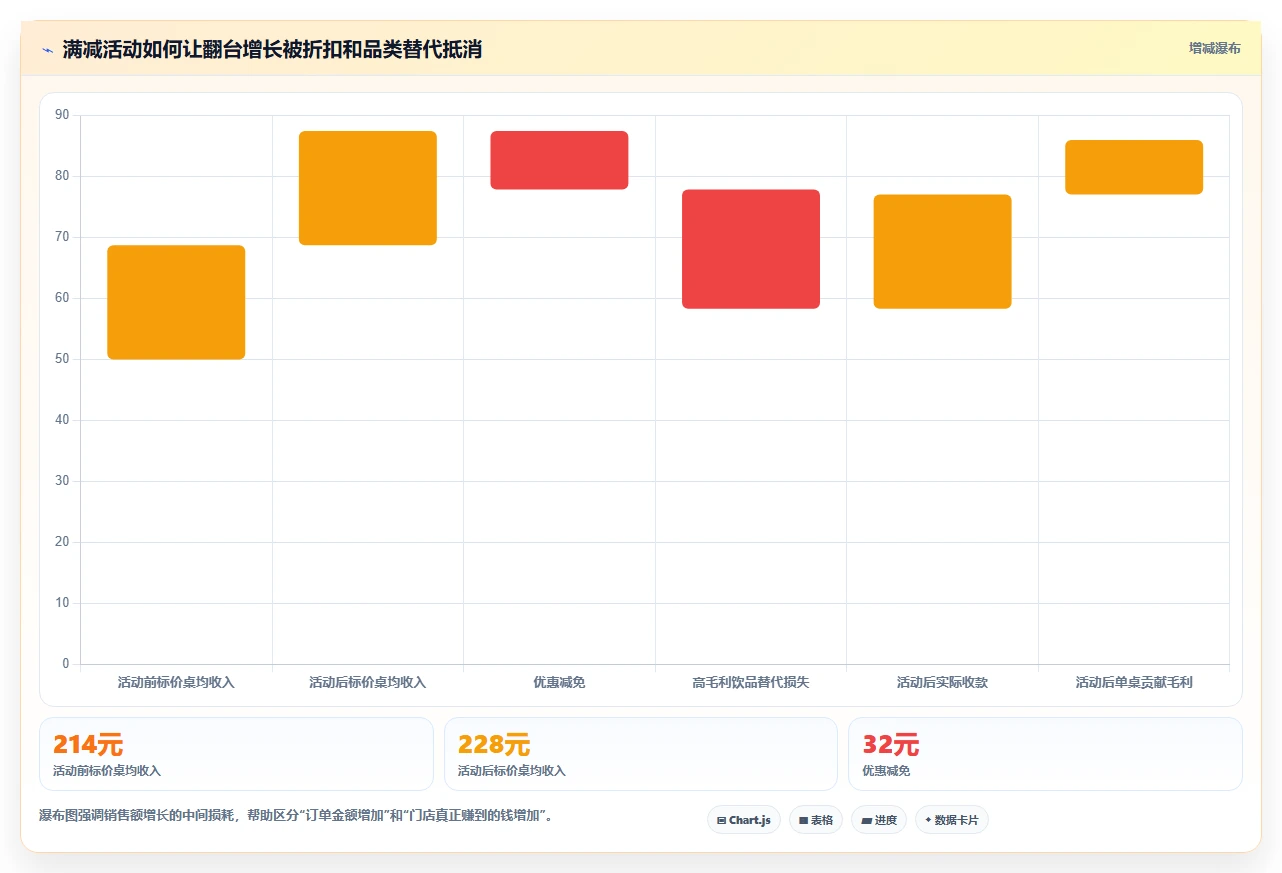The width and height of the screenshot is (1282, 873).
Task: Click the 数据卡片 pill tag
Action: click(952, 820)
